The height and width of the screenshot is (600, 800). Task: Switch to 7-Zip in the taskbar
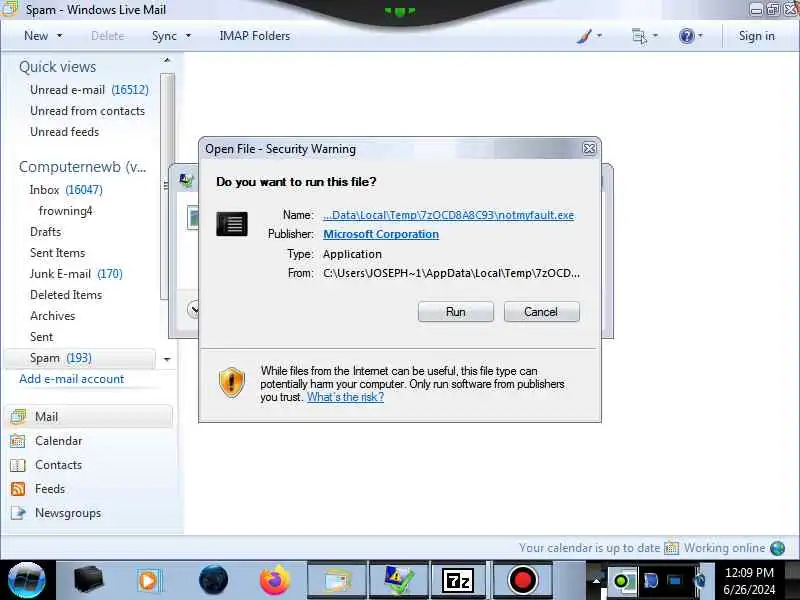click(458, 580)
